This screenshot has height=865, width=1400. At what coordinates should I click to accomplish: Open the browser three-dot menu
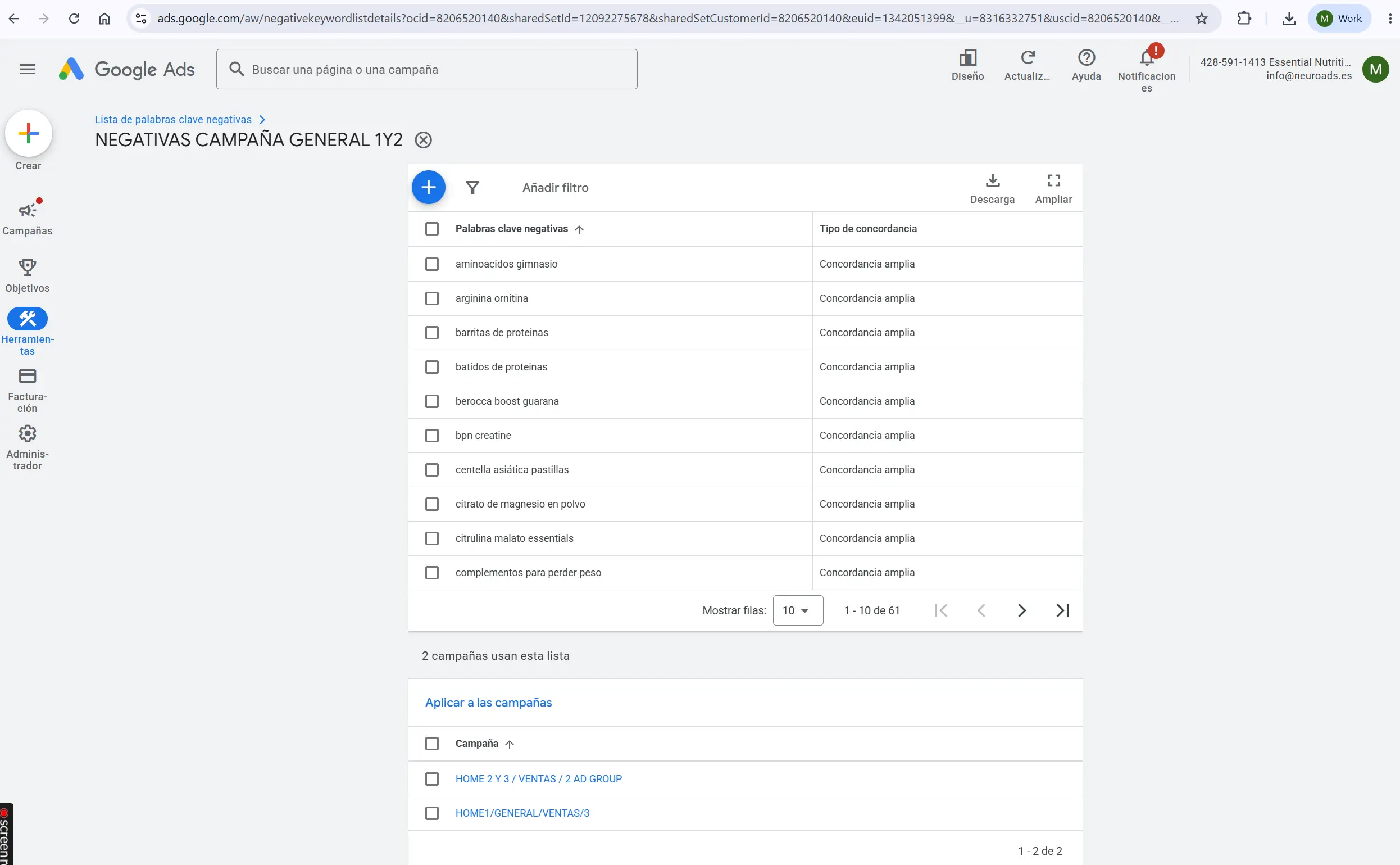point(1390,19)
